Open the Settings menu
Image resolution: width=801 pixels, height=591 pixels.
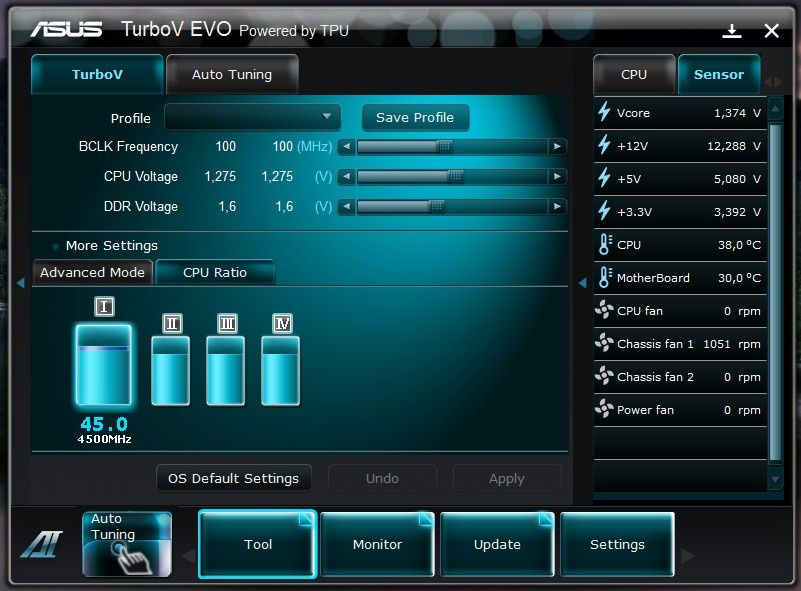tap(617, 545)
